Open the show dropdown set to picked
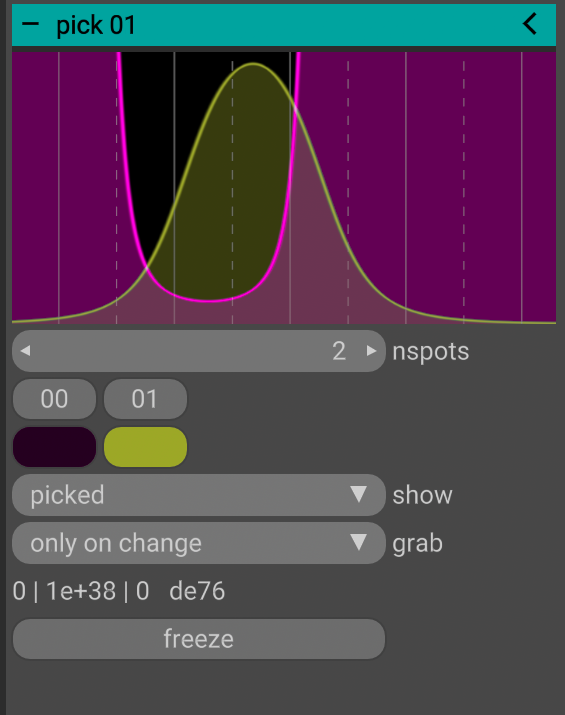Screen dimensions: 565x715 198,495
